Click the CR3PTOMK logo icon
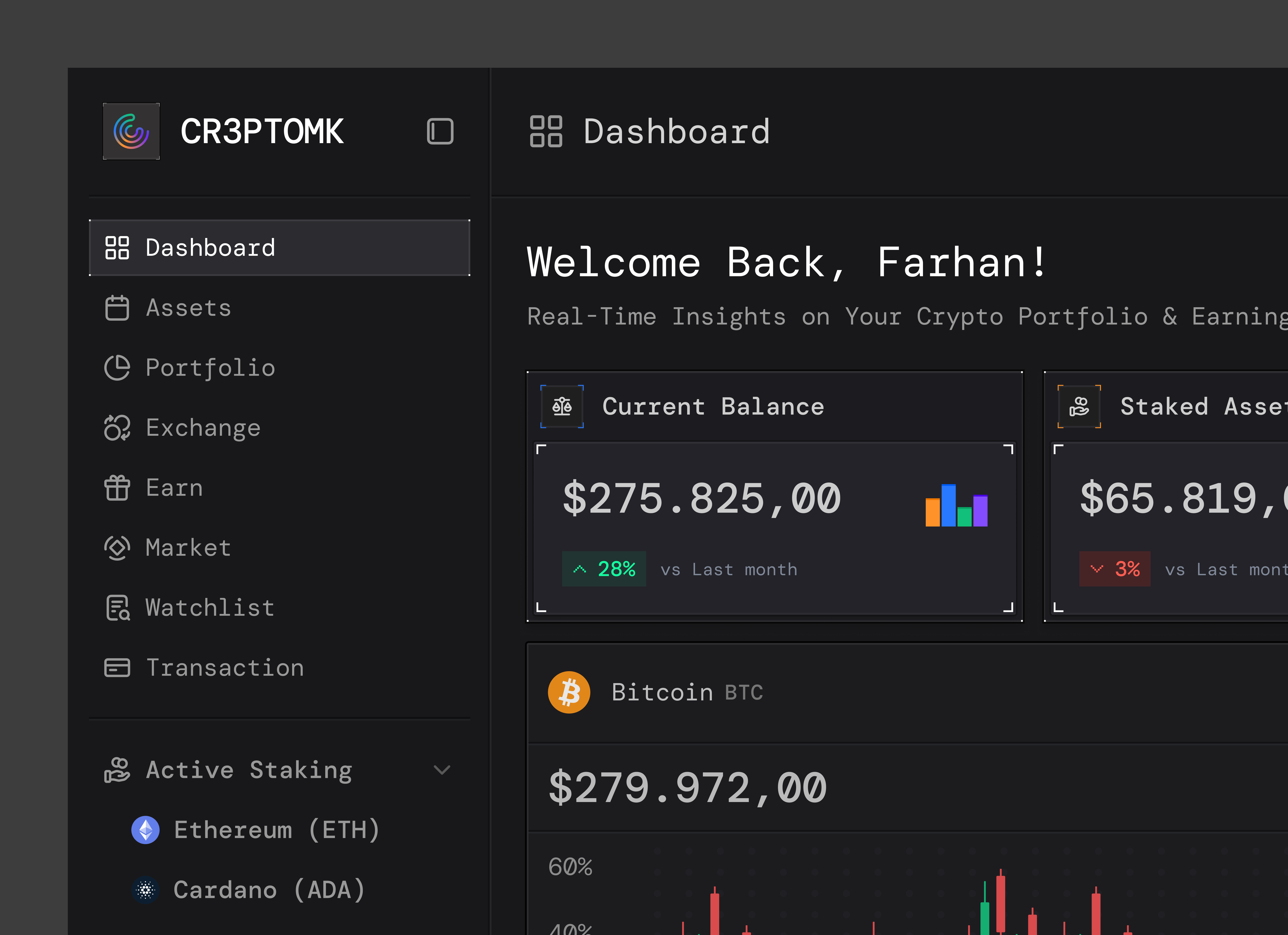 [131, 131]
